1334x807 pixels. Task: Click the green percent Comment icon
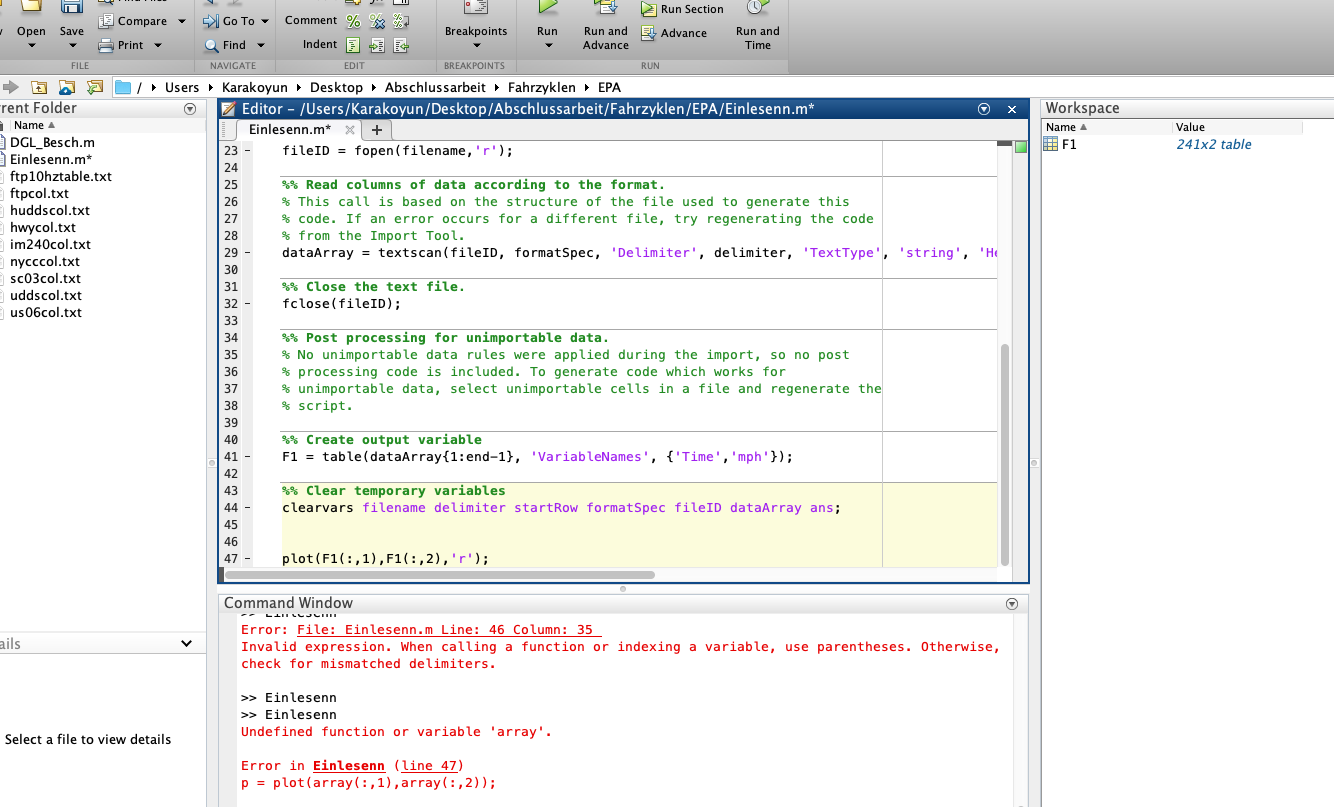pos(353,21)
